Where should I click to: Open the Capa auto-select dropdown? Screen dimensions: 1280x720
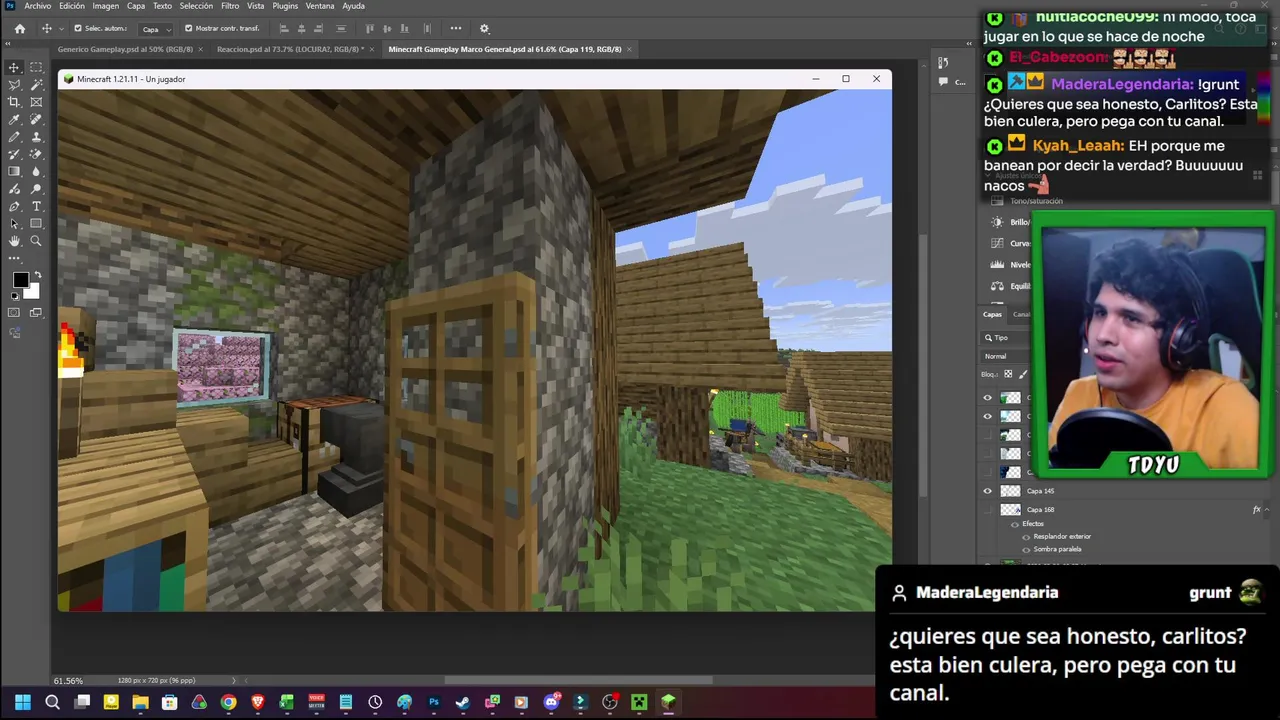155,29
